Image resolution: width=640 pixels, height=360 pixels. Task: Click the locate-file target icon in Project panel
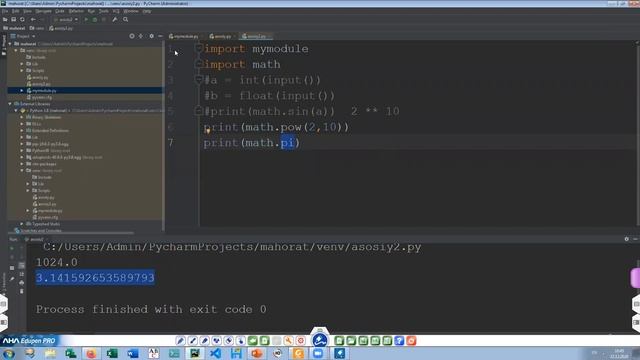click(x=132, y=36)
